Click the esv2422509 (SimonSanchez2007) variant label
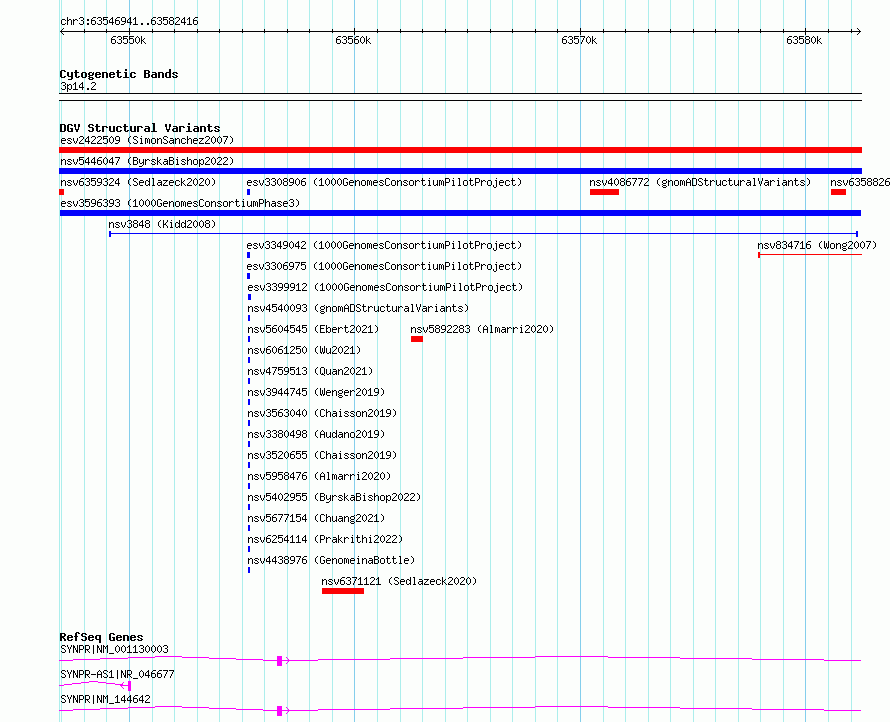This screenshot has width=890, height=722. click(x=147, y=140)
